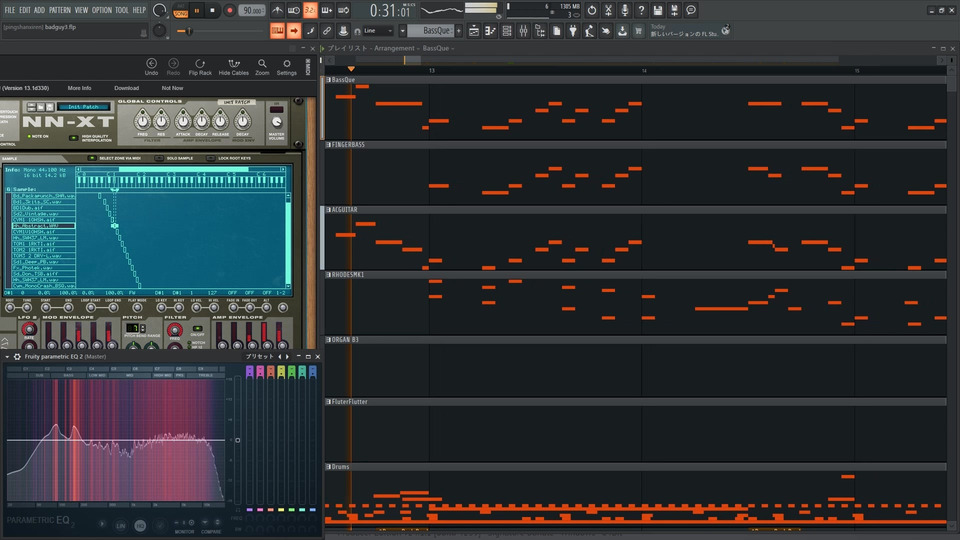Toggle the 3-2-1 countdown before recording

tap(310, 10)
